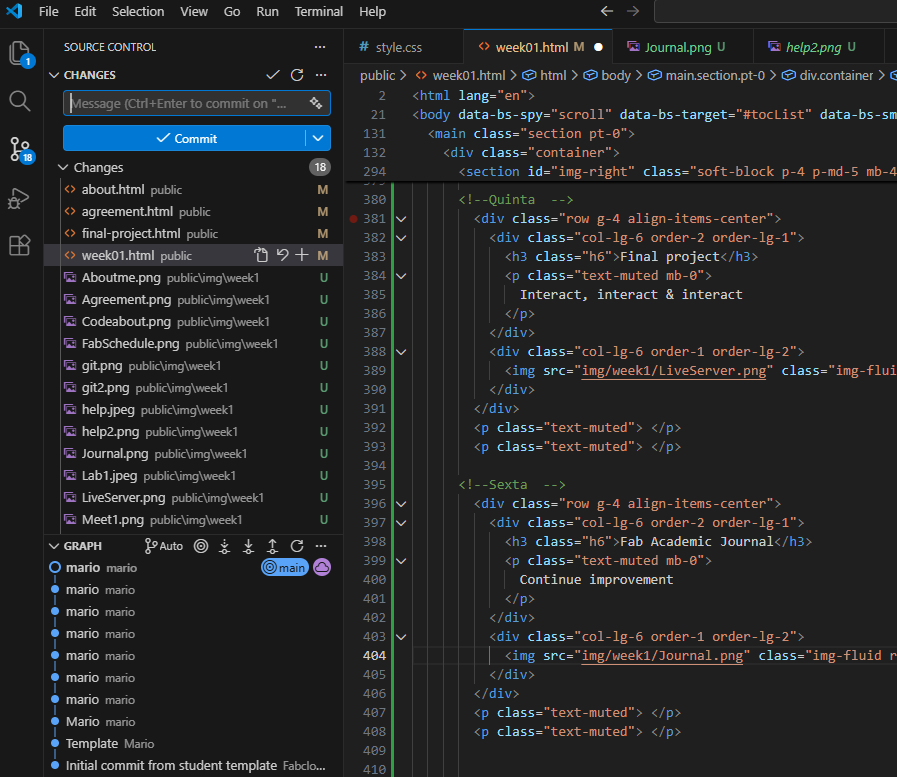Stage changes for week01.html with plus icon
The height and width of the screenshot is (777, 897).
click(302, 255)
